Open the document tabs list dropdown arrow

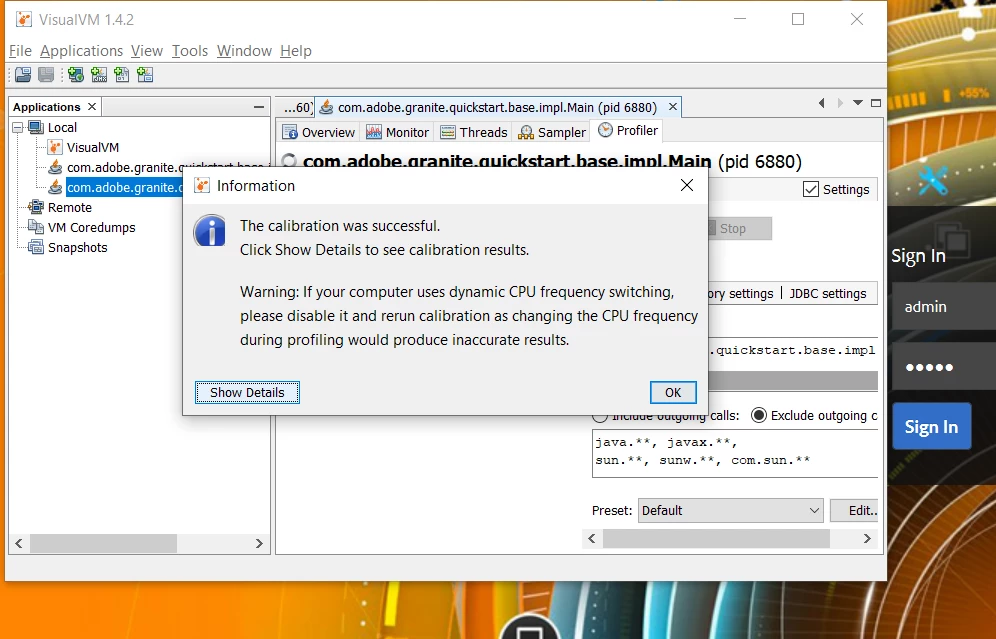[858, 103]
